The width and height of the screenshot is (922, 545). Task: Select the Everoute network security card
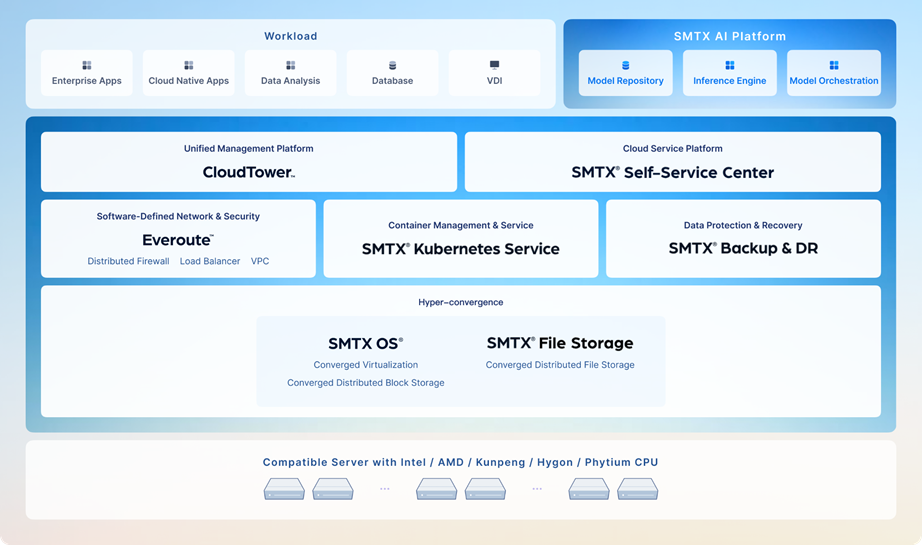point(178,239)
